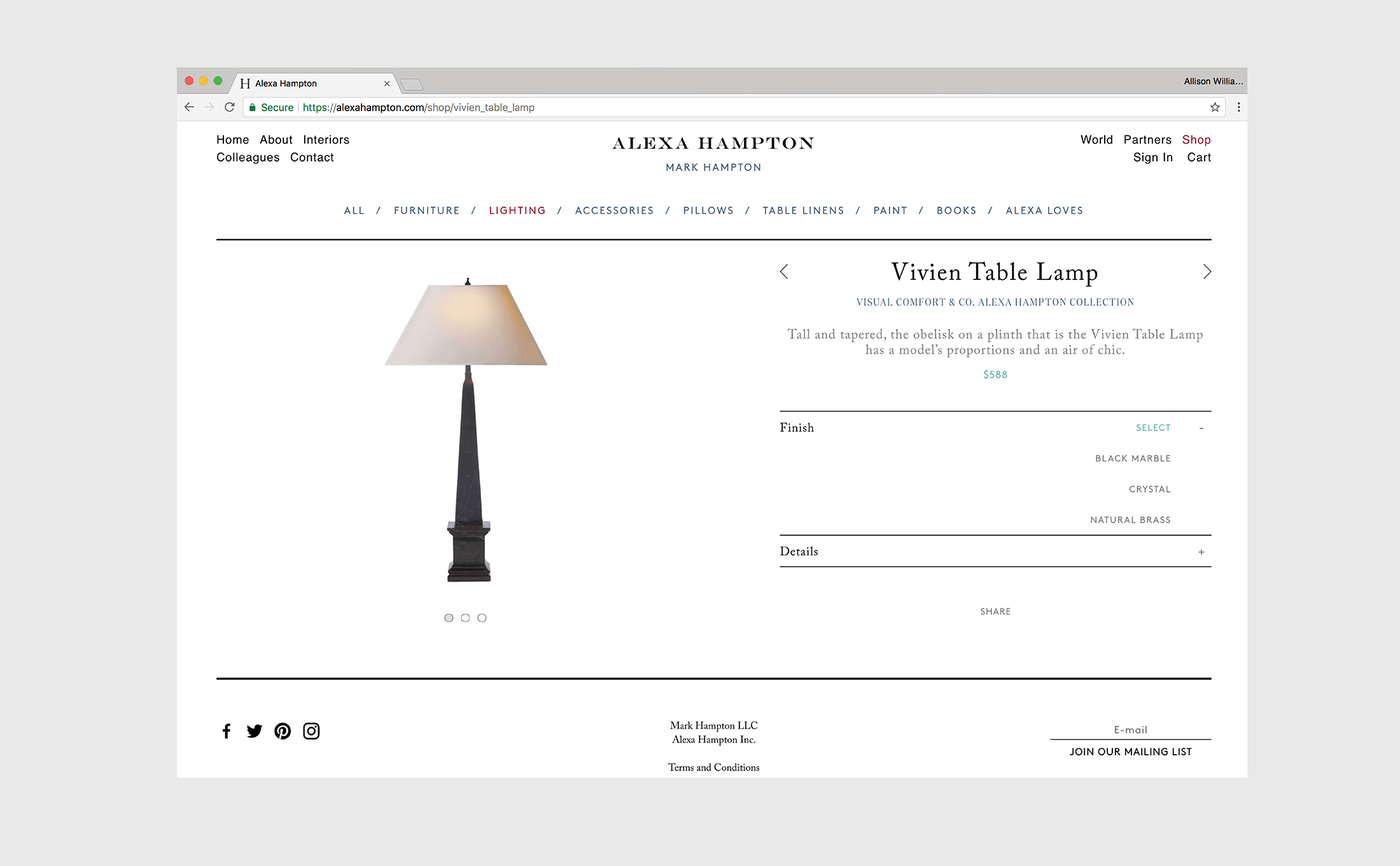
Task: Open the Instagram icon in footer
Action: (x=311, y=731)
